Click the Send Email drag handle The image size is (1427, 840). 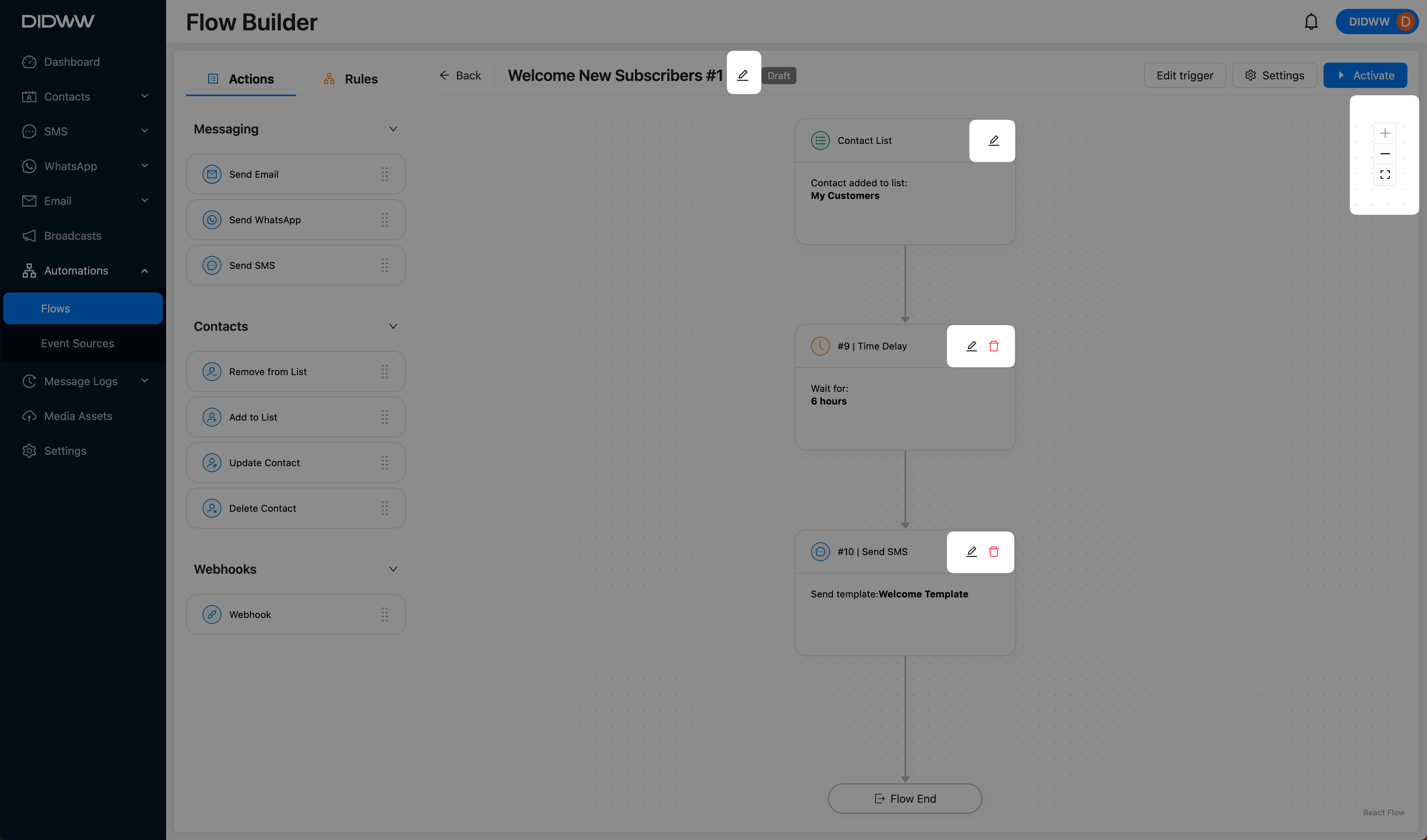(x=384, y=174)
